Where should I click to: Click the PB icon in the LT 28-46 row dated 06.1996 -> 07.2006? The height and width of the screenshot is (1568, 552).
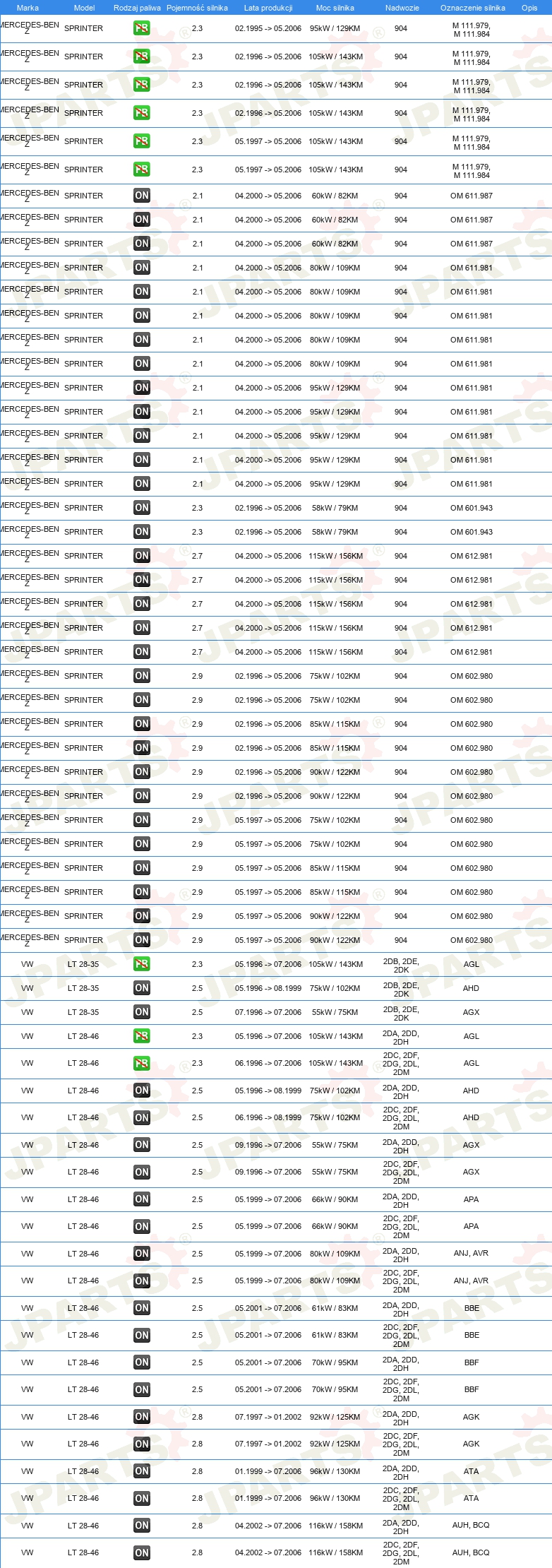(141, 1063)
